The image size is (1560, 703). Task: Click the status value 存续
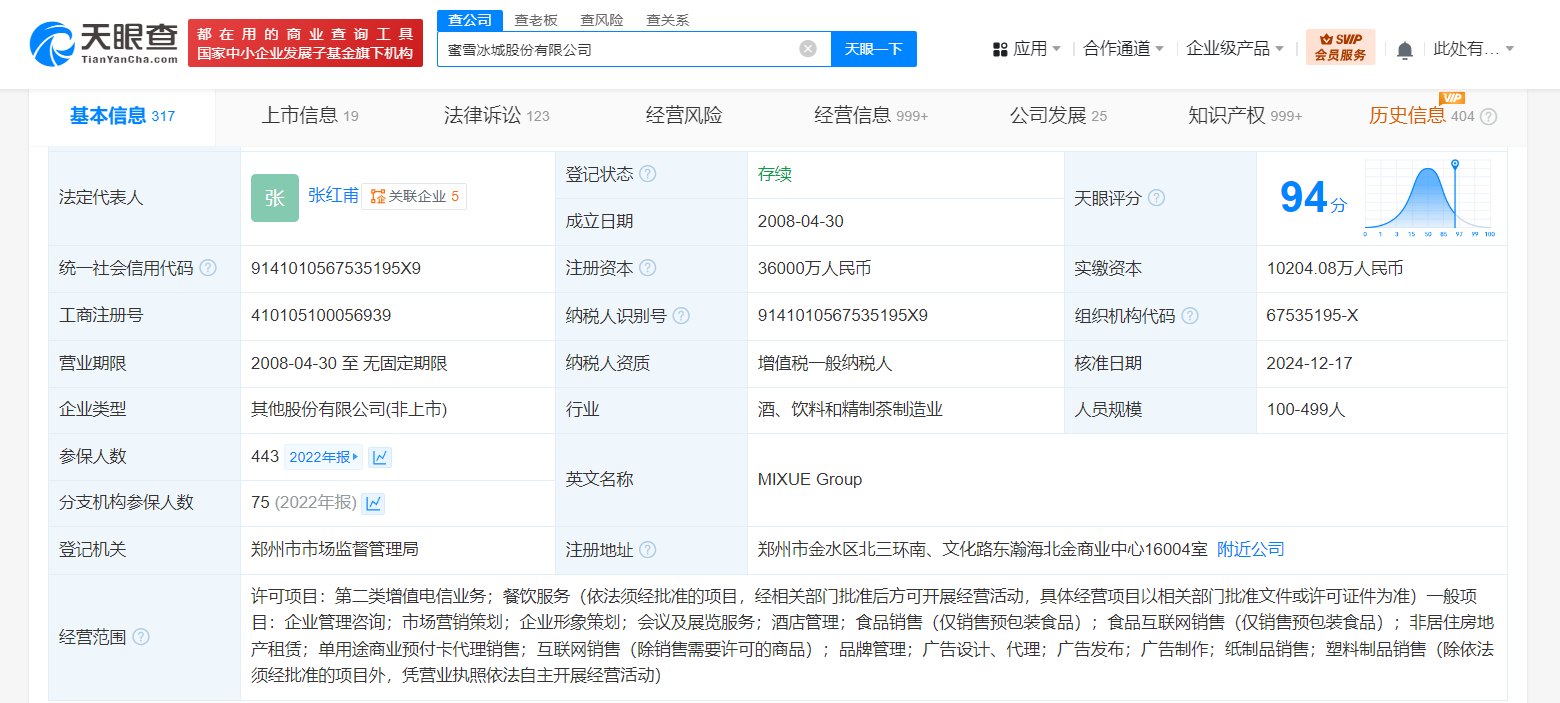775,174
